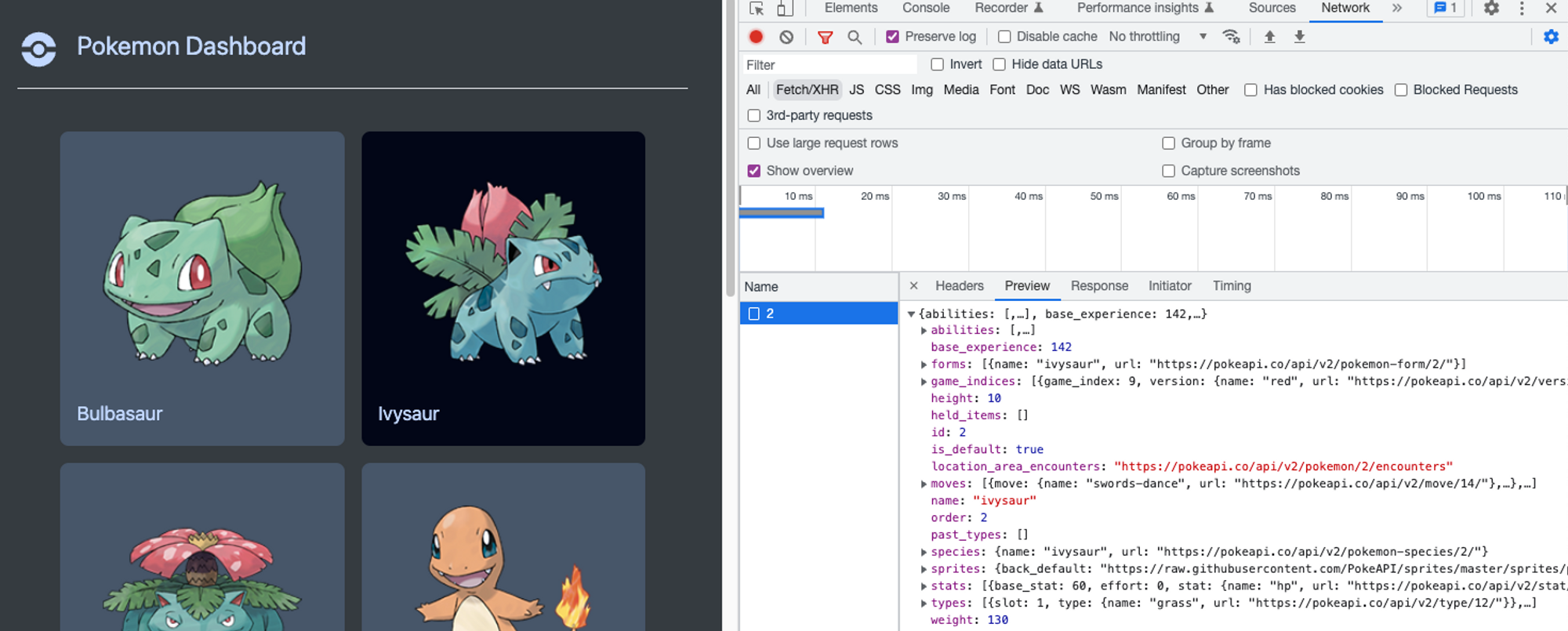Stop recording network log

[757, 37]
